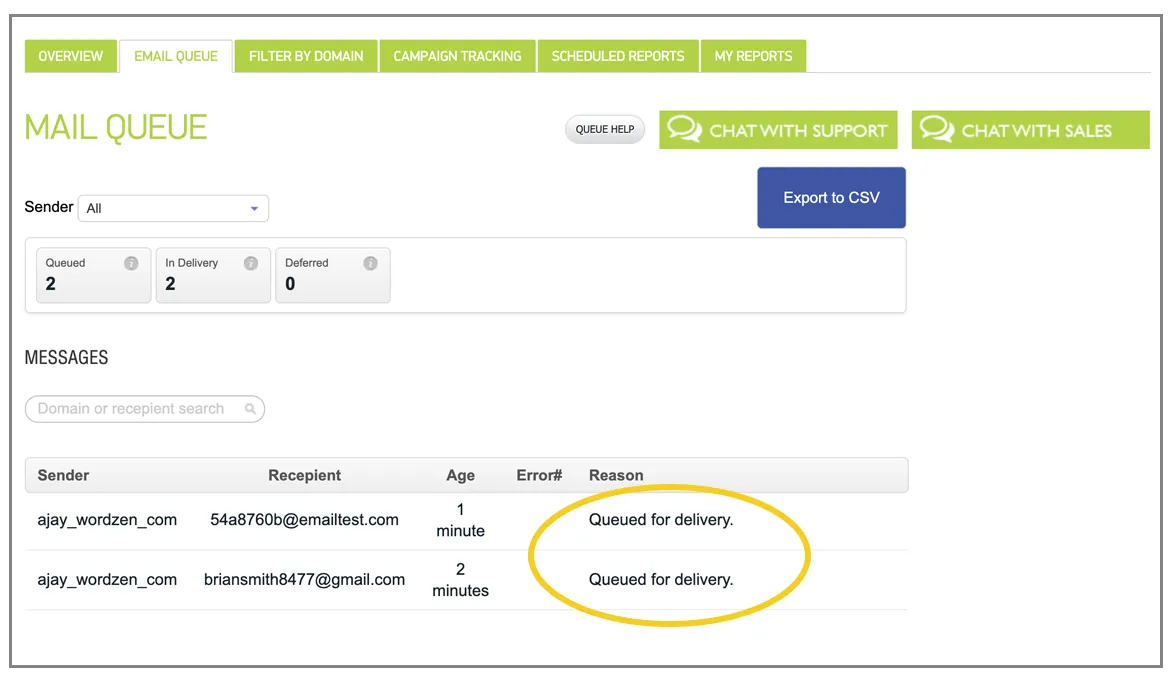
Task: Open the Overview tab
Action: pos(70,56)
